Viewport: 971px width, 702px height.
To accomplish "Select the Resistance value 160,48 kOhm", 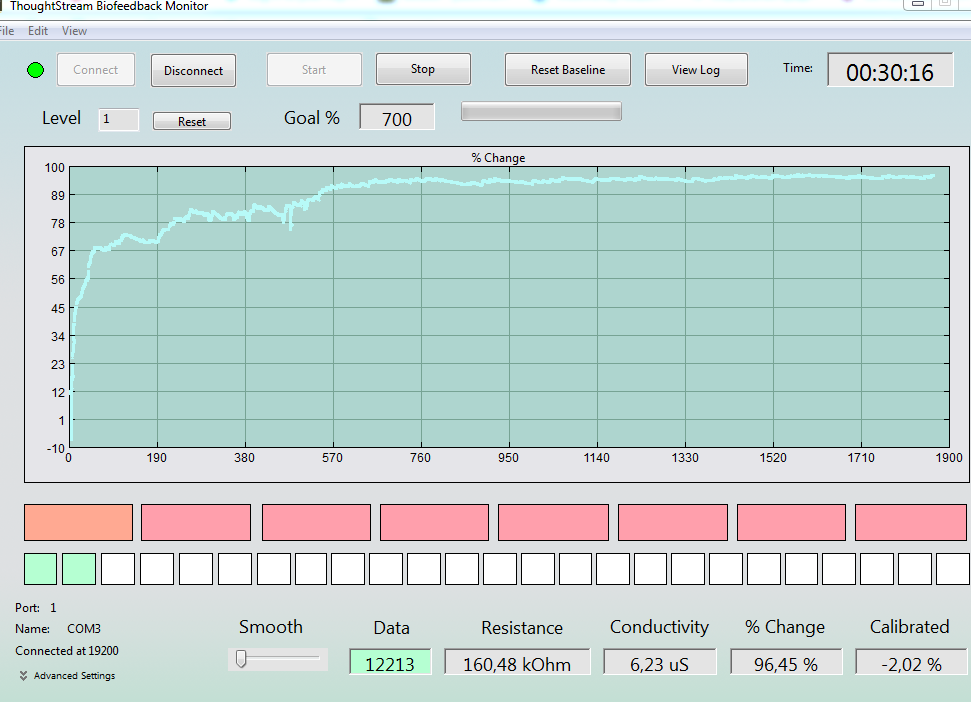I will pyautogui.click(x=517, y=663).
